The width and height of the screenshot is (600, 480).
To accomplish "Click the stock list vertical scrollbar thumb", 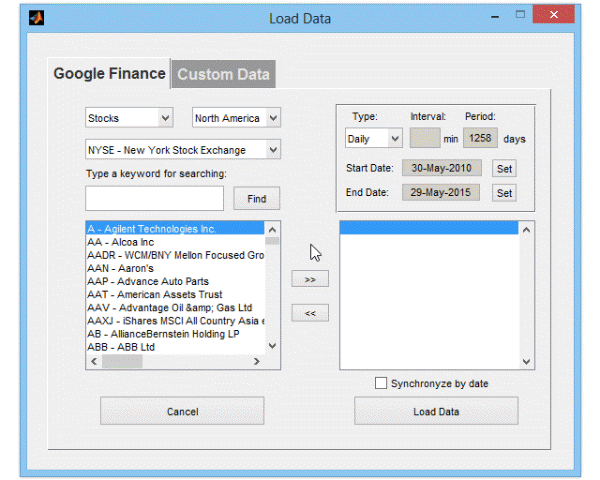I will tap(272, 241).
